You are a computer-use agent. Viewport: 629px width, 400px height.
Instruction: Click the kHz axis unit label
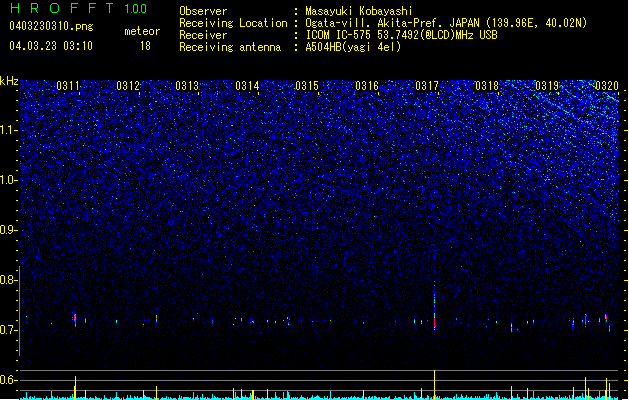click(9, 81)
